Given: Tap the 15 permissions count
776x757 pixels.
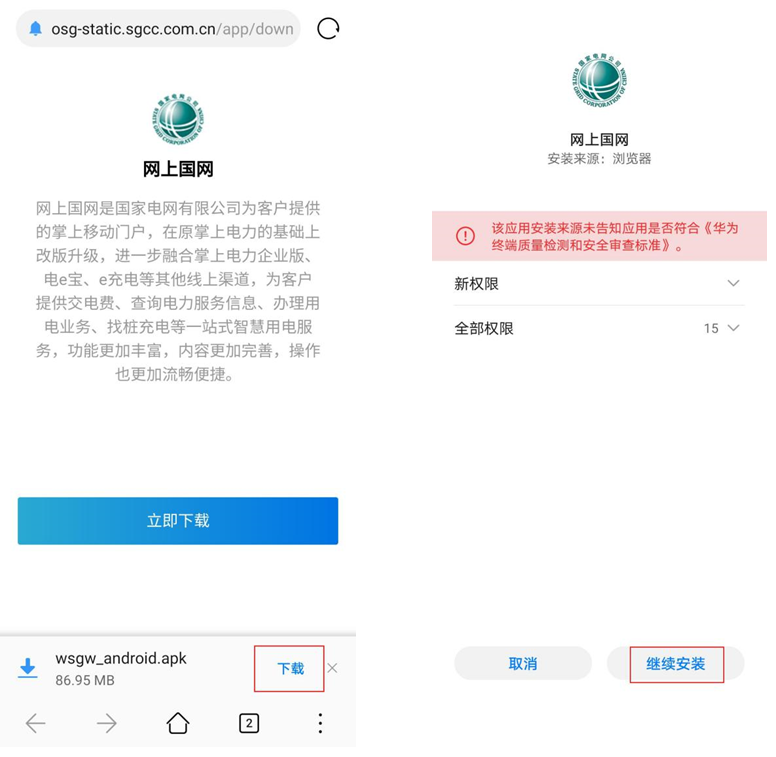Looking at the screenshot, I should tap(711, 329).
